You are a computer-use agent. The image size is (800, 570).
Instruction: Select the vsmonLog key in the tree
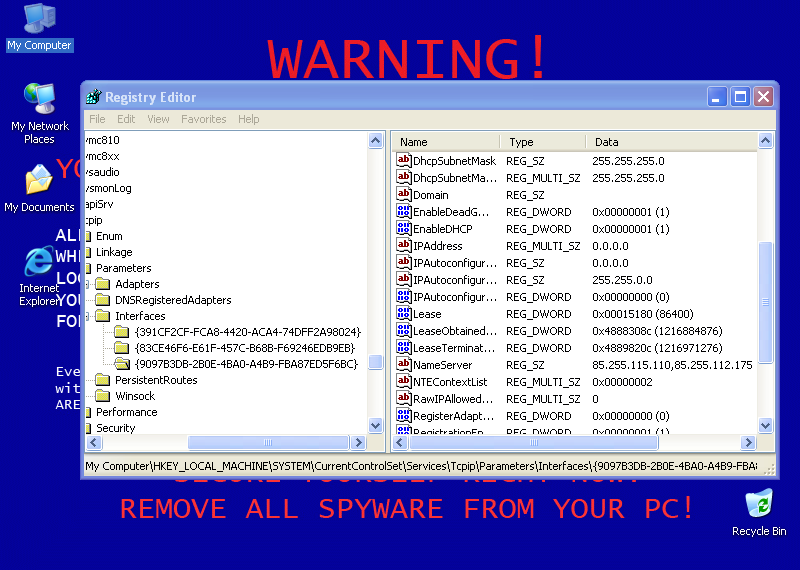[109, 188]
